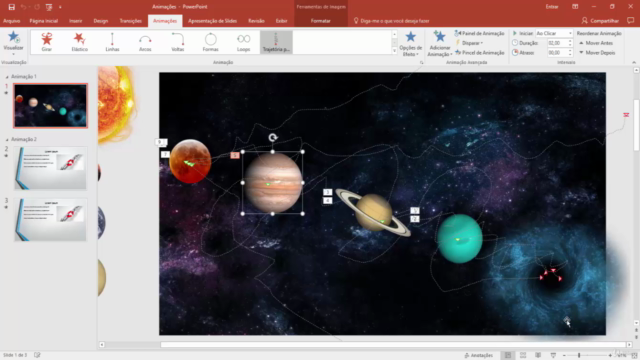
Task: Open Opções de Efeito dropdown
Action: 411,44
